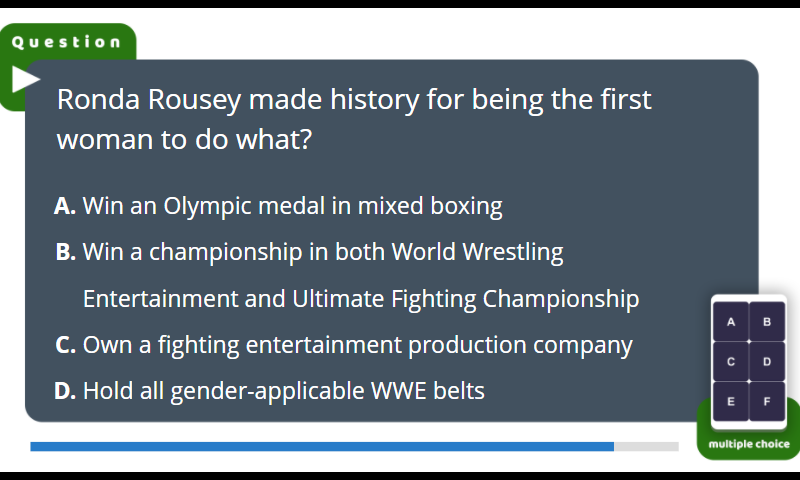
Task: Click the white play arrow icon
Action: click(26, 80)
